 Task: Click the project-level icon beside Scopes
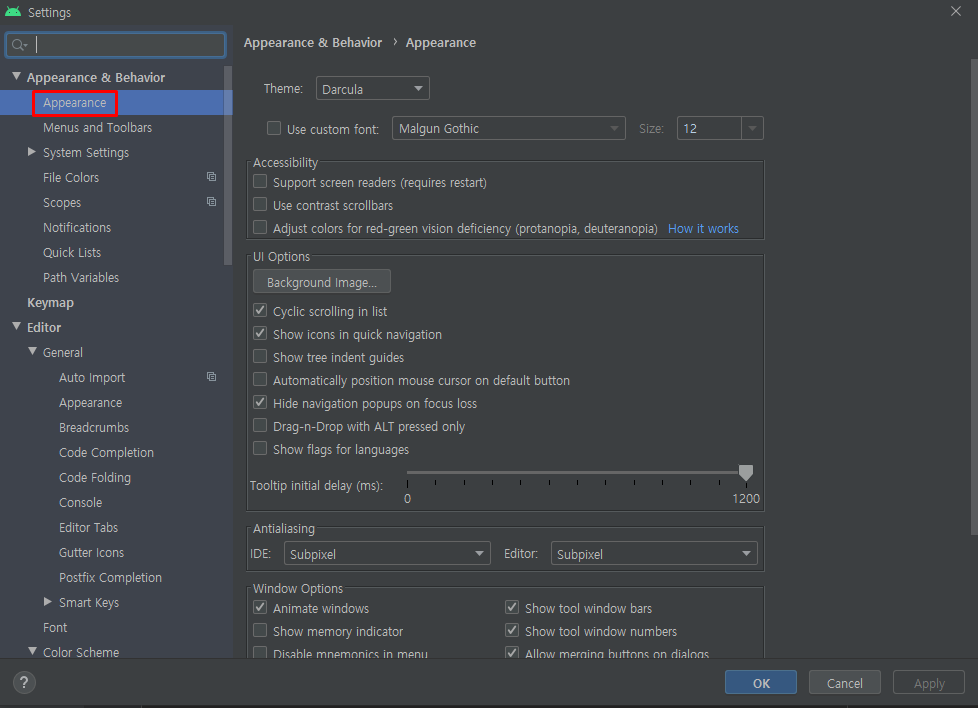211,202
